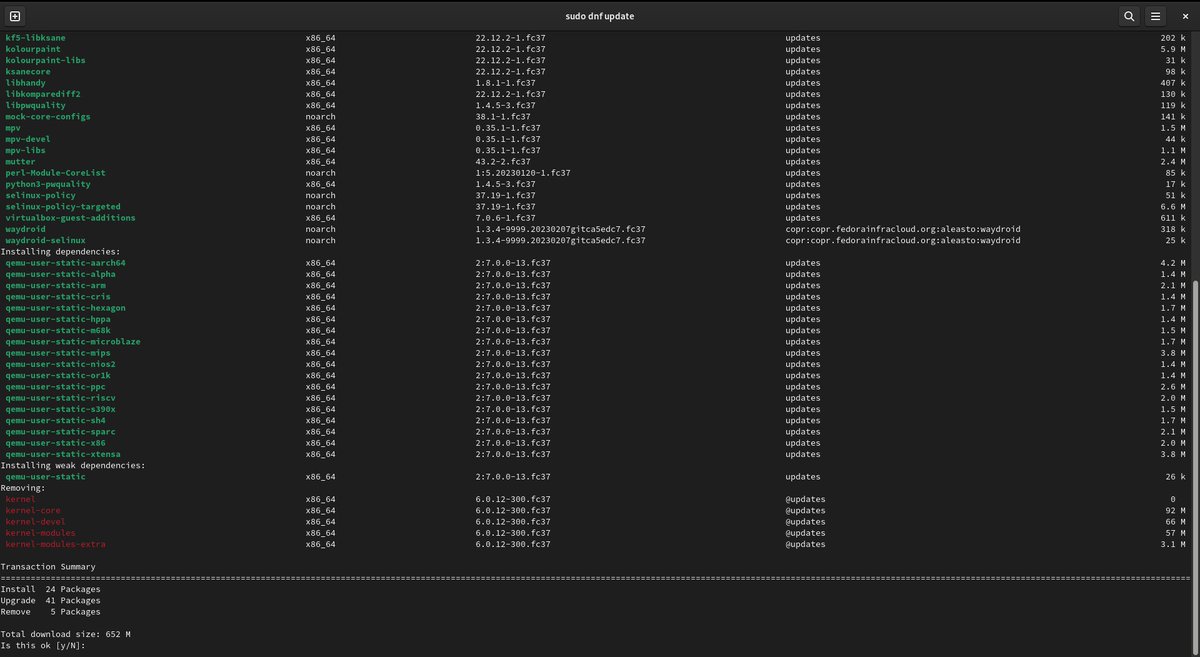1200x657 pixels.
Task: Click the perl-Module-CoreList package name
Action: click(x=56, y=173)
